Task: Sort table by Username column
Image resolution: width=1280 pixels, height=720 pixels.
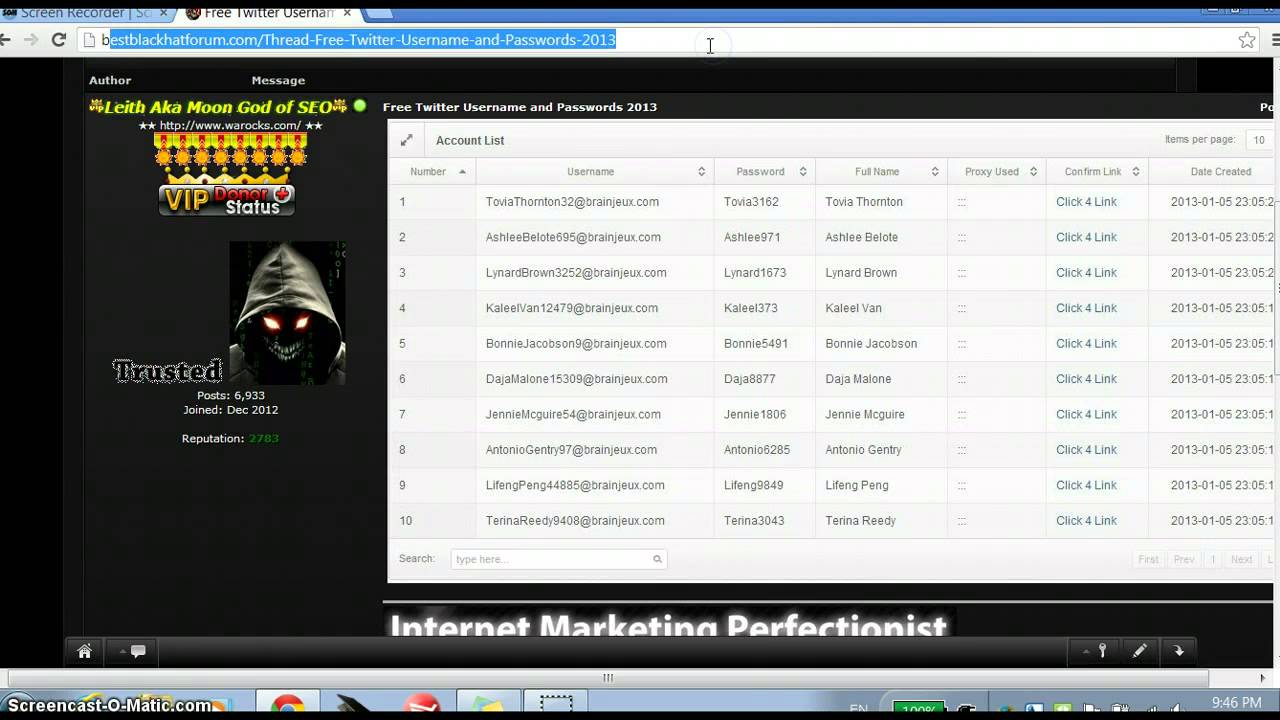Action: (595, 172)
